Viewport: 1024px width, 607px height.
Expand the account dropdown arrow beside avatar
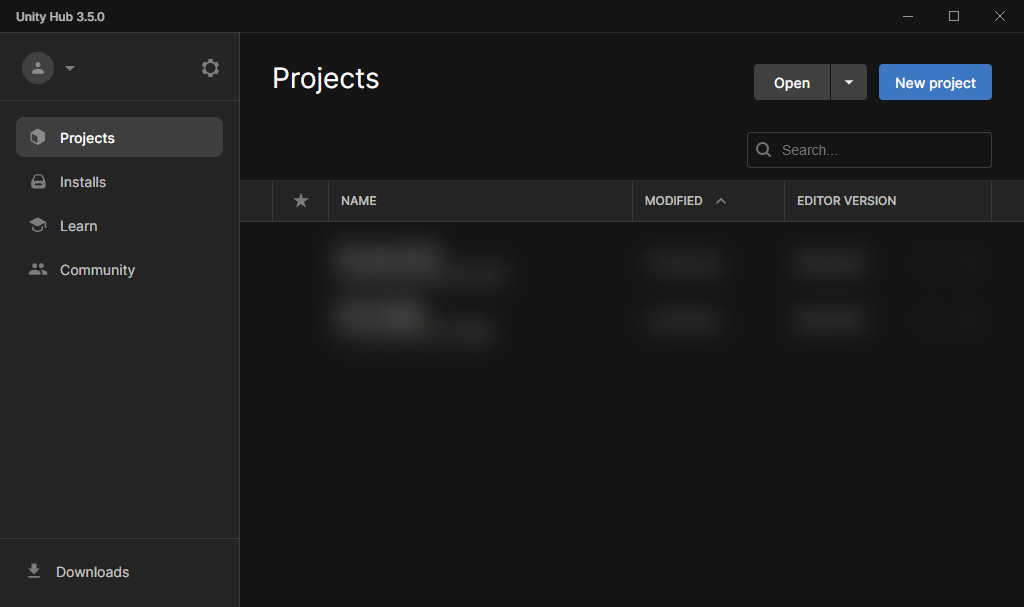click(70, 69)
